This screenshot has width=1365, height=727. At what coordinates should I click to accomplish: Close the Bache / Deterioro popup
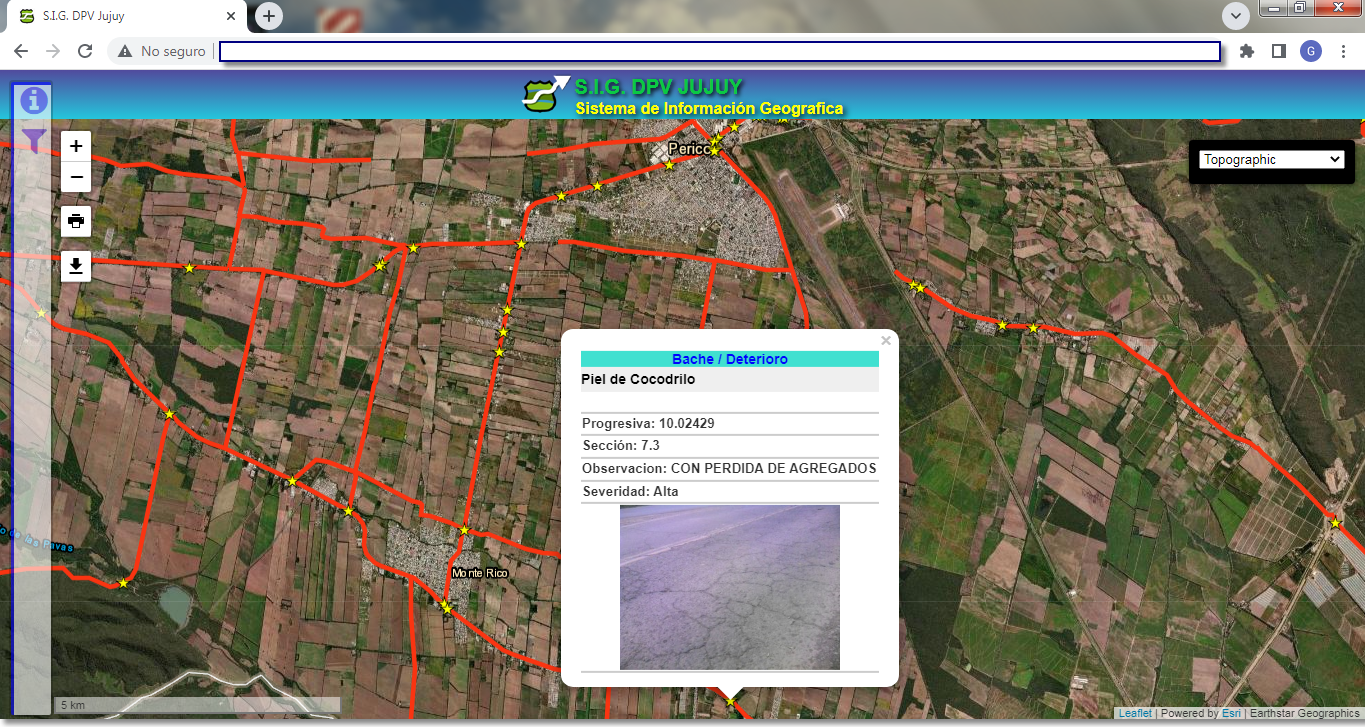pyautogui.click(x=885, y=341)
